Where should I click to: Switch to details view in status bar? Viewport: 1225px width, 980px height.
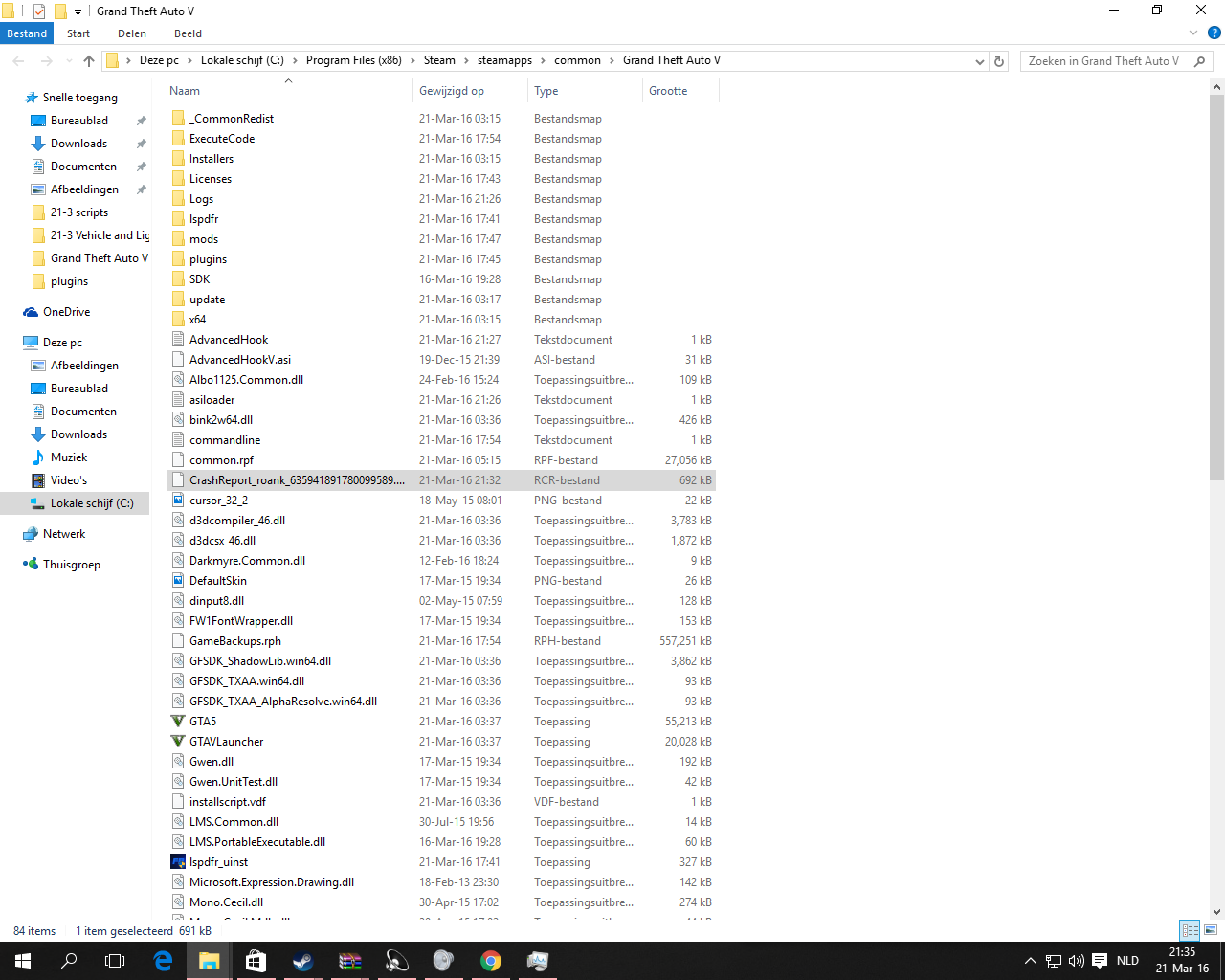[x=1190, y=930]
